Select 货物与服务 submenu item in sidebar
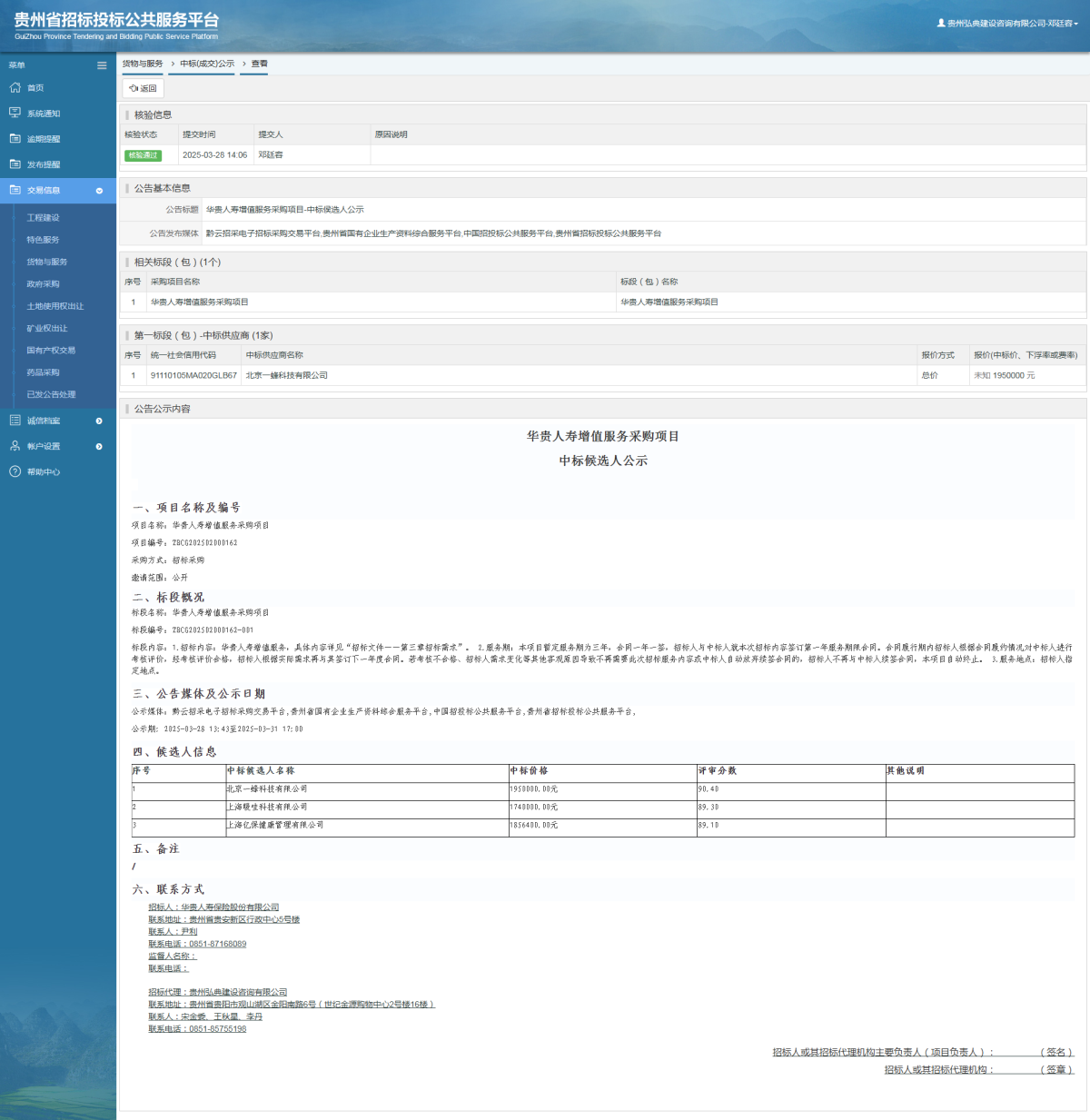 coord(46,262)
